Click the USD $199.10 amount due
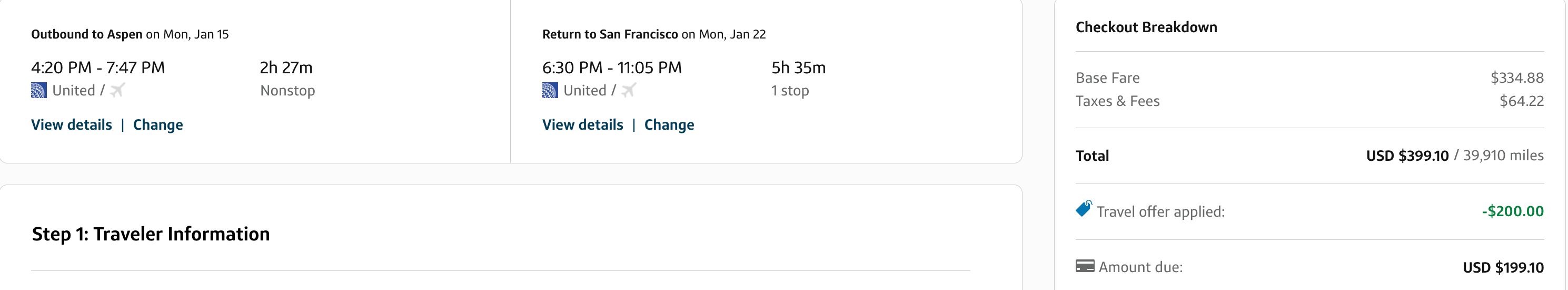This screenshot has height=290, width=1568. coord(1503,267)
